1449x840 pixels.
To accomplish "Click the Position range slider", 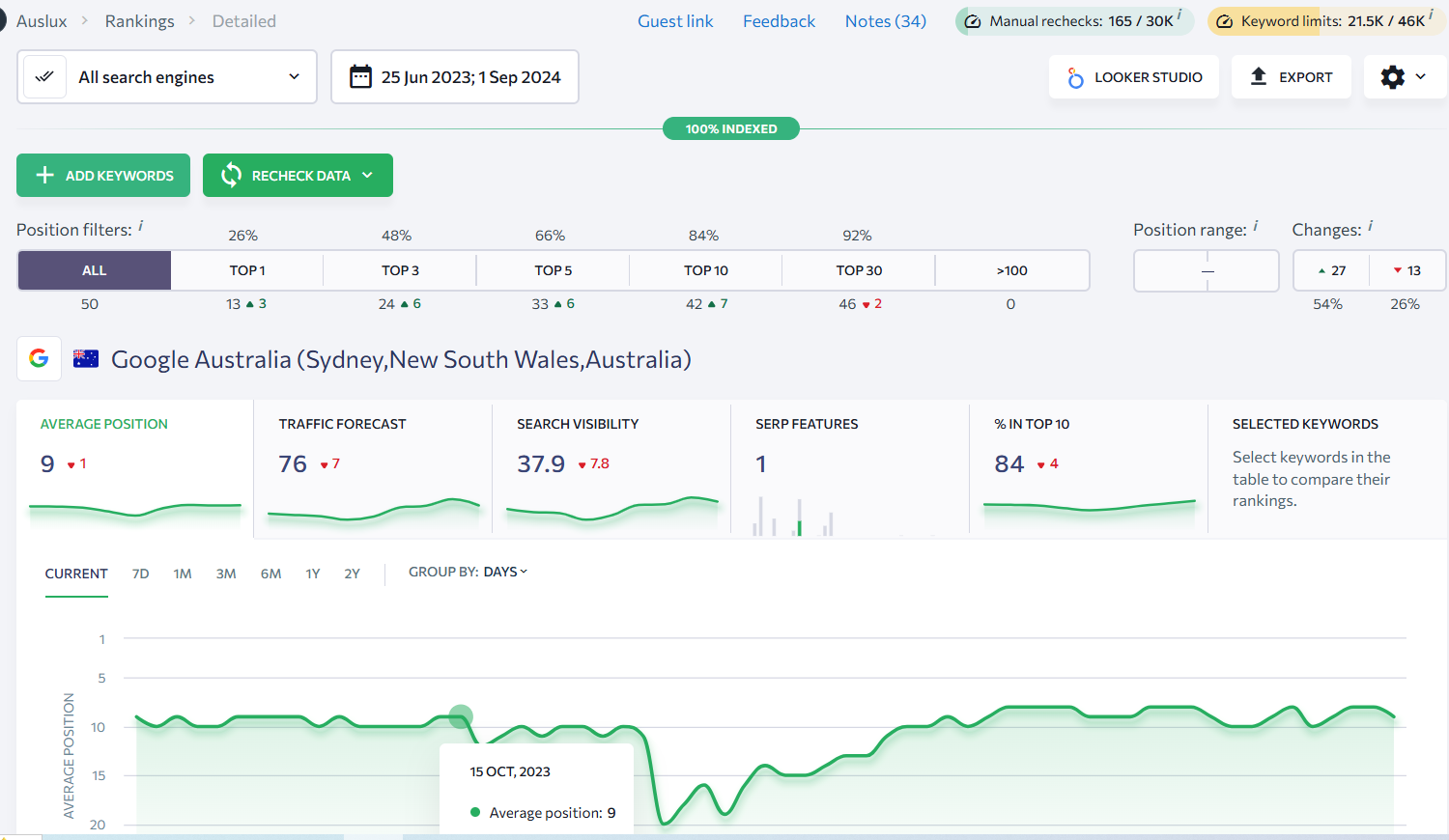I will coord(1207,271).
